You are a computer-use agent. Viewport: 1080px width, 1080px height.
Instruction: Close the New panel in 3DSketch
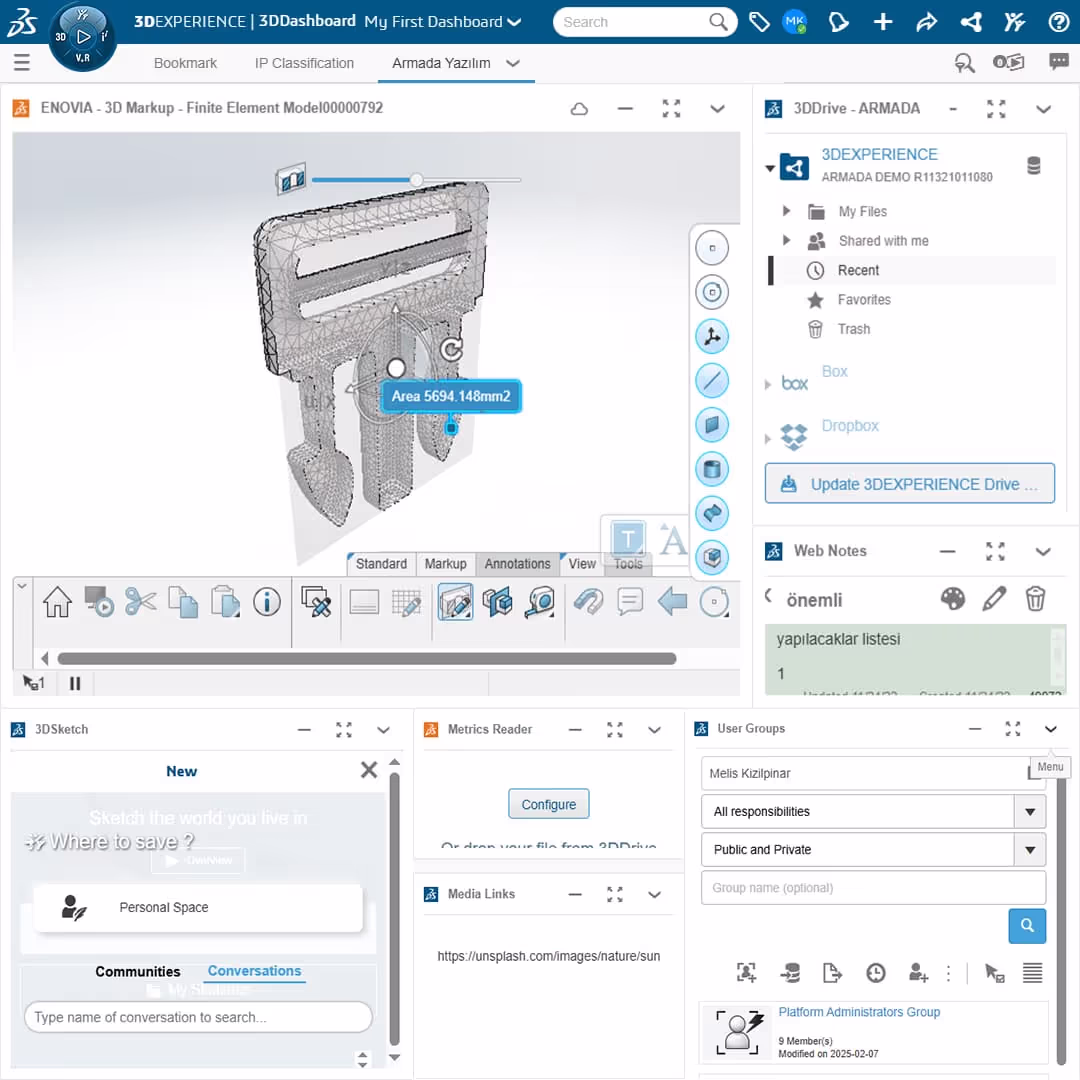click(x=369, y=770)
